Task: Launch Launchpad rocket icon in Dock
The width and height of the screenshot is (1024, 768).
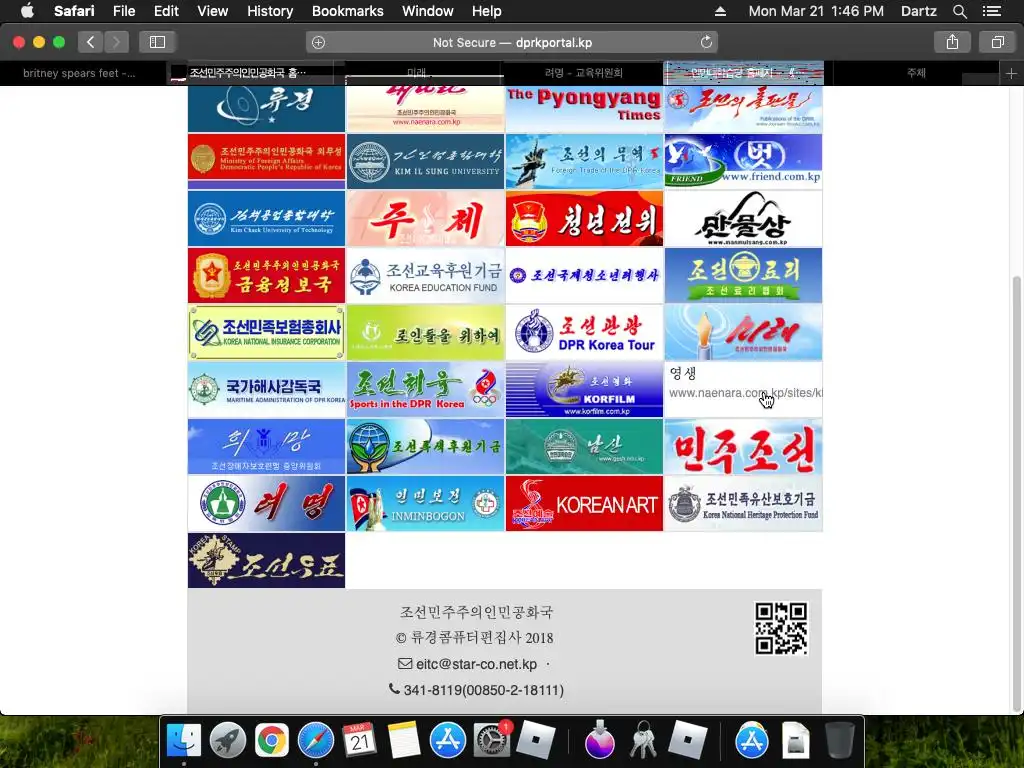Action: (227, 741)
